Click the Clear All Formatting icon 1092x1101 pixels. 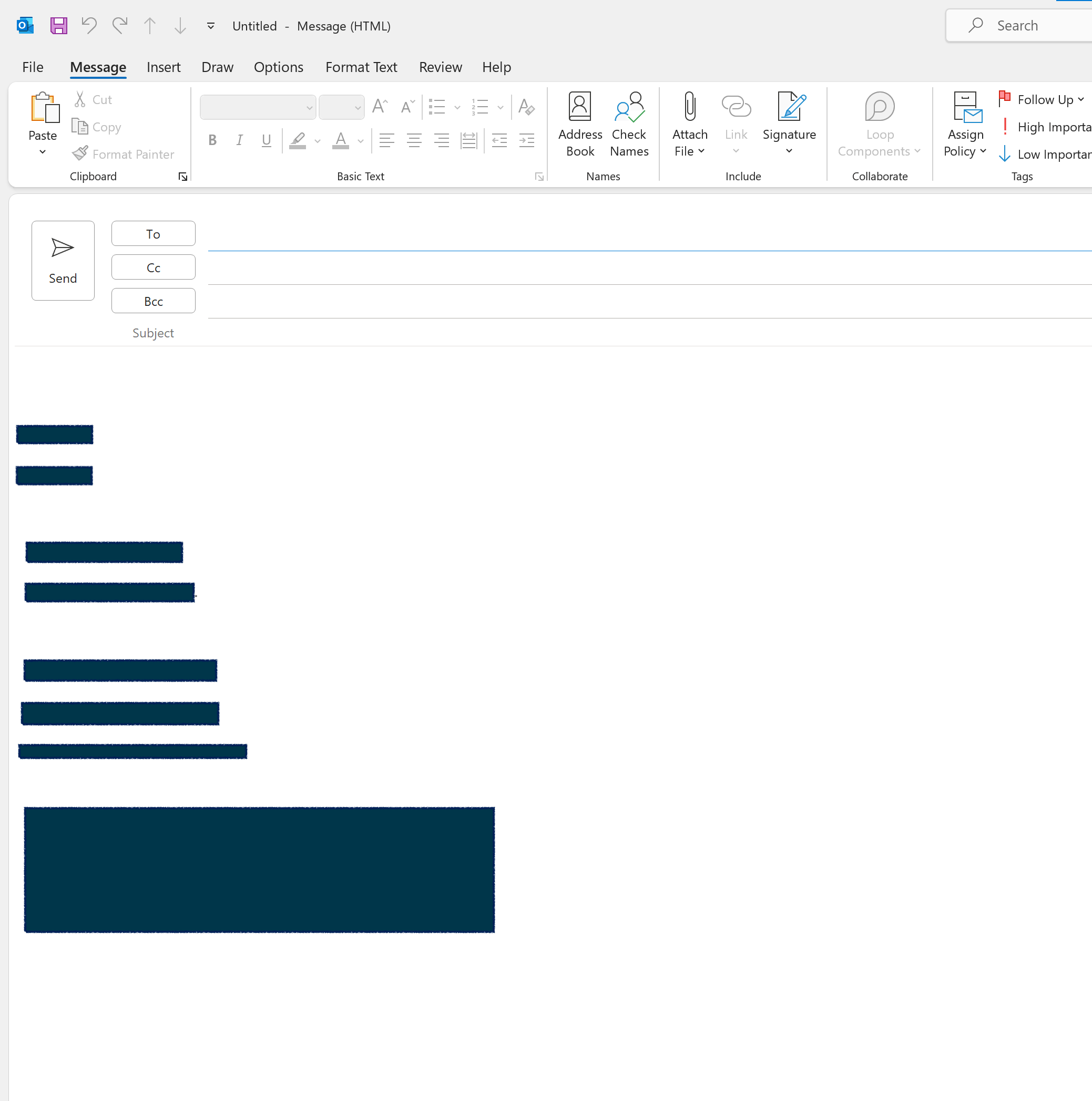pos(526,107)
